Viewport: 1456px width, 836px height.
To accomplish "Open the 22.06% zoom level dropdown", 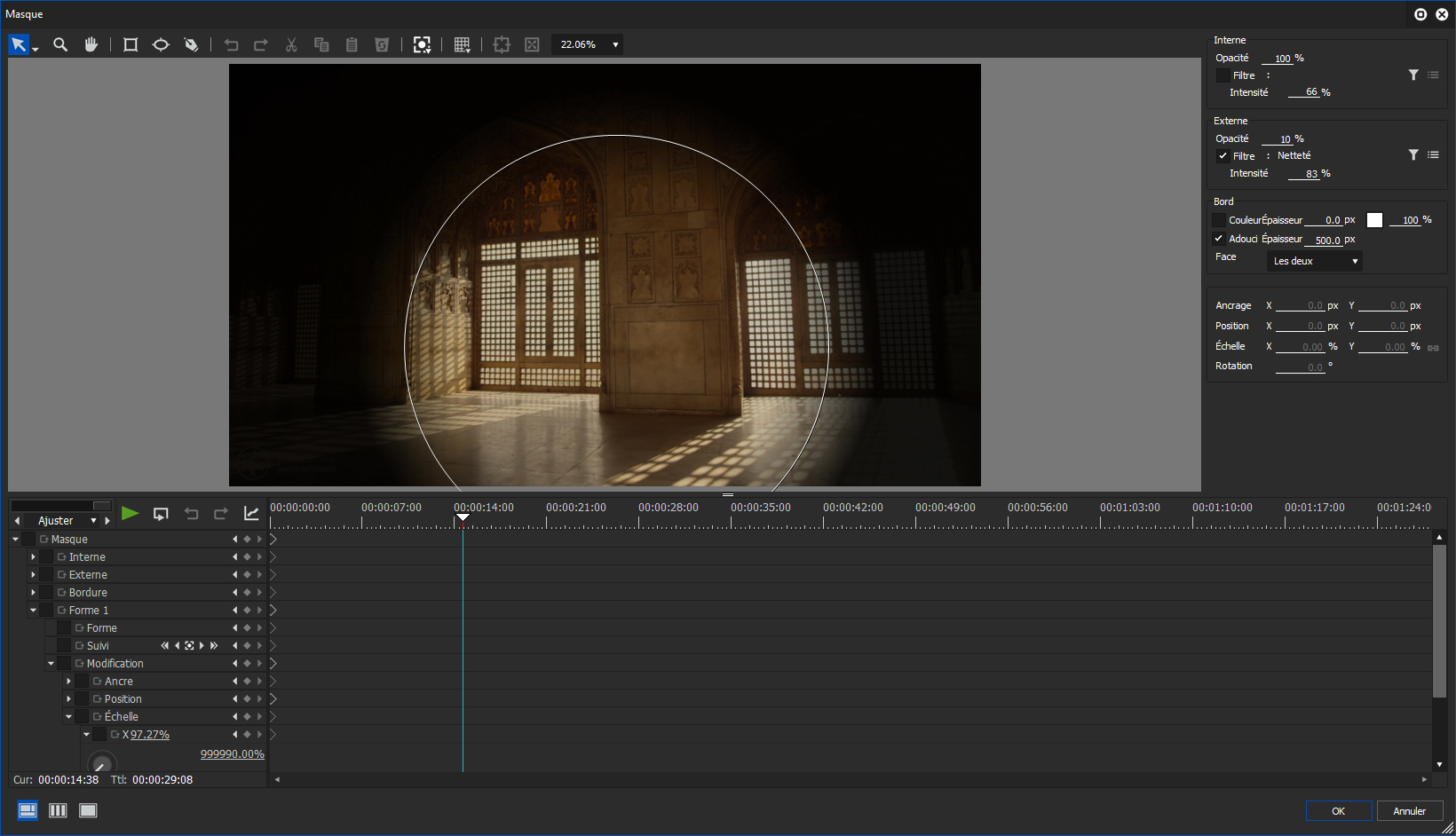I will click(x=587, y=44).
